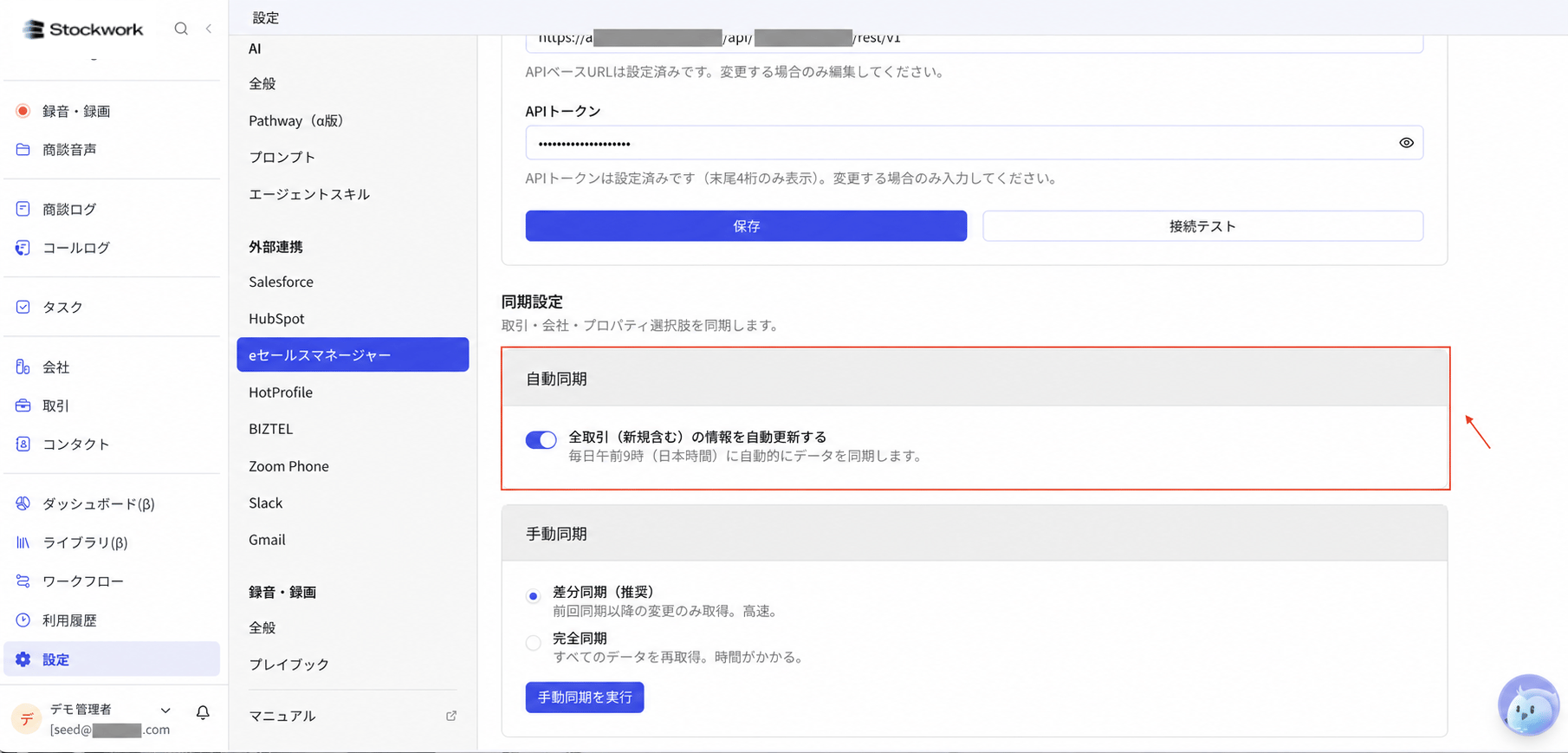Open Slack integration settings
Viewport: 1568px width, 753px height.
(266, 503)
